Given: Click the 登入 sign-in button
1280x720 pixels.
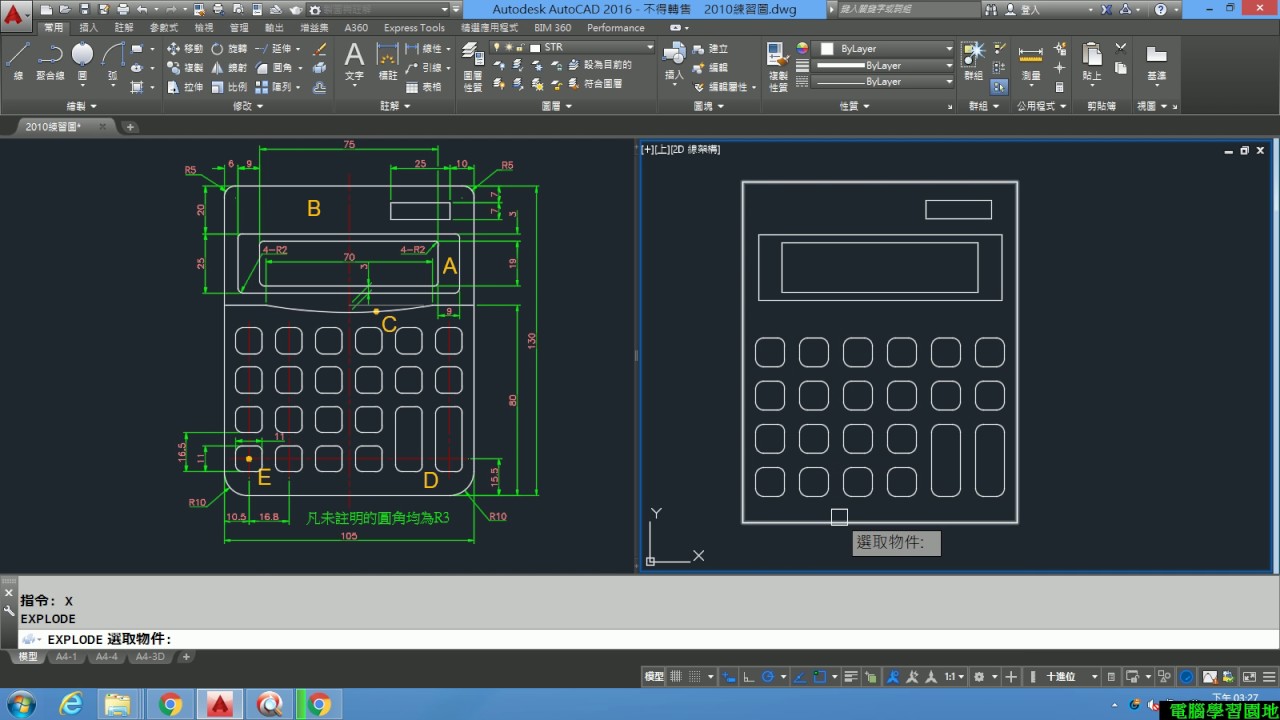Looking at the screenshot, I should click(1030, 9).
